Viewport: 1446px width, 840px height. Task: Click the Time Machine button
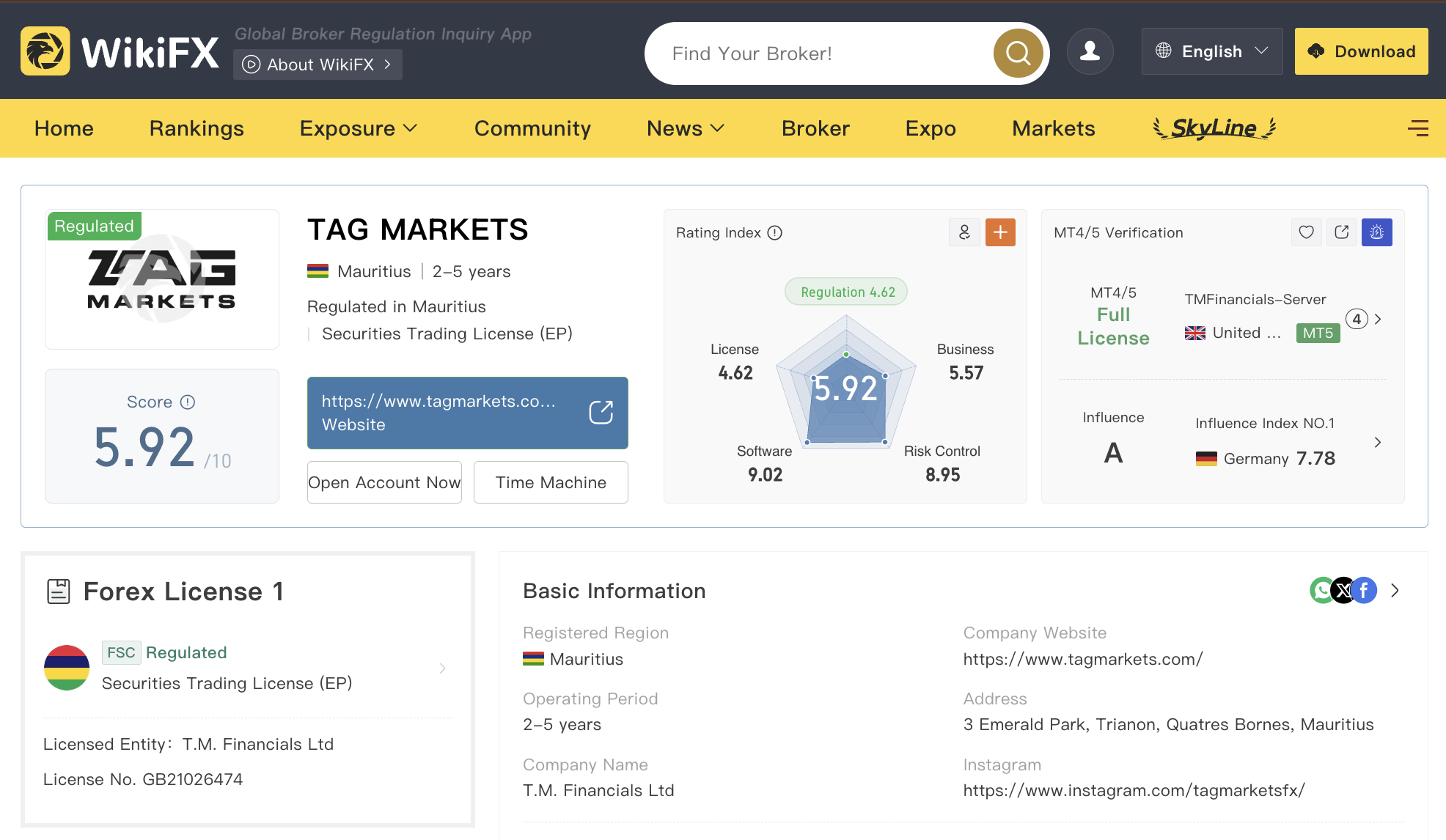pyautogui.click(x=551, y=482)
